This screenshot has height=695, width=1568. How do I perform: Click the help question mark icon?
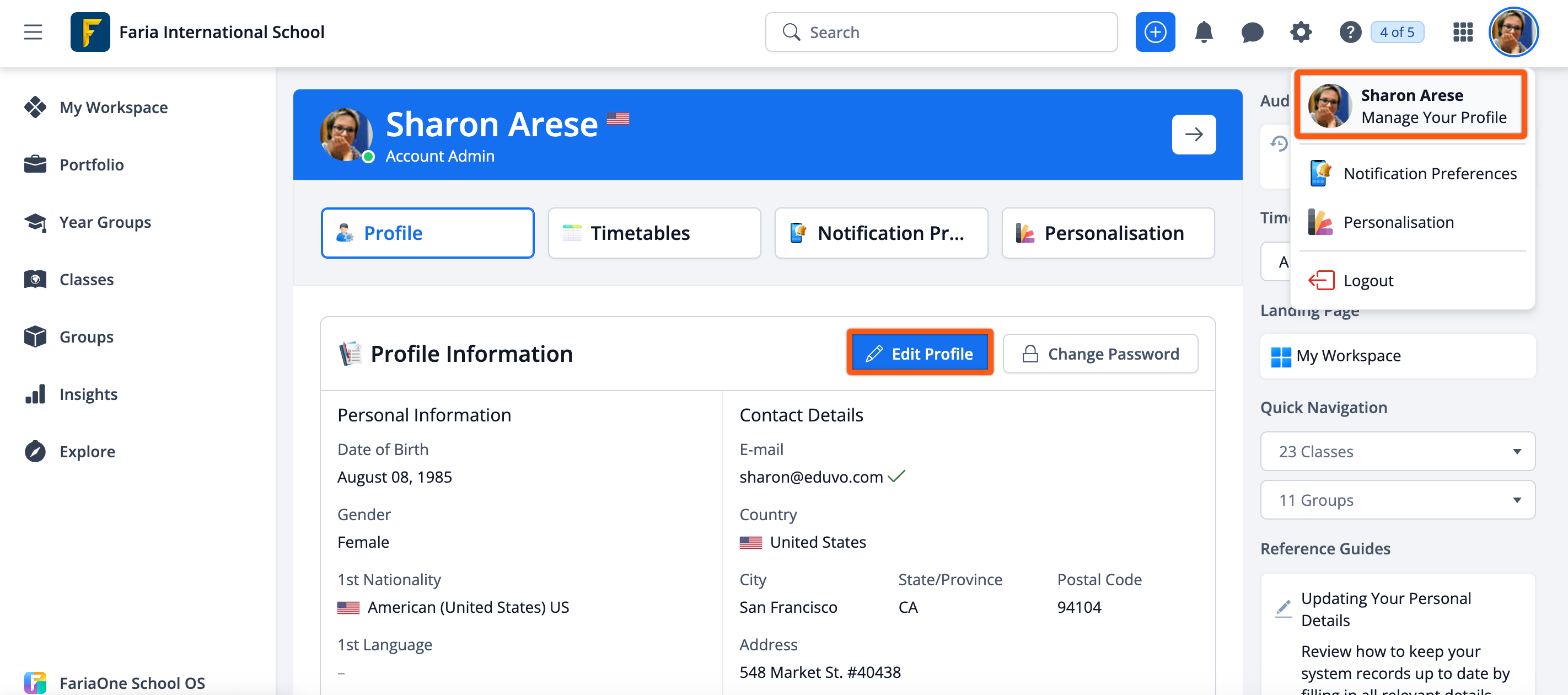pyautogui.click(x=1350, y=31)
